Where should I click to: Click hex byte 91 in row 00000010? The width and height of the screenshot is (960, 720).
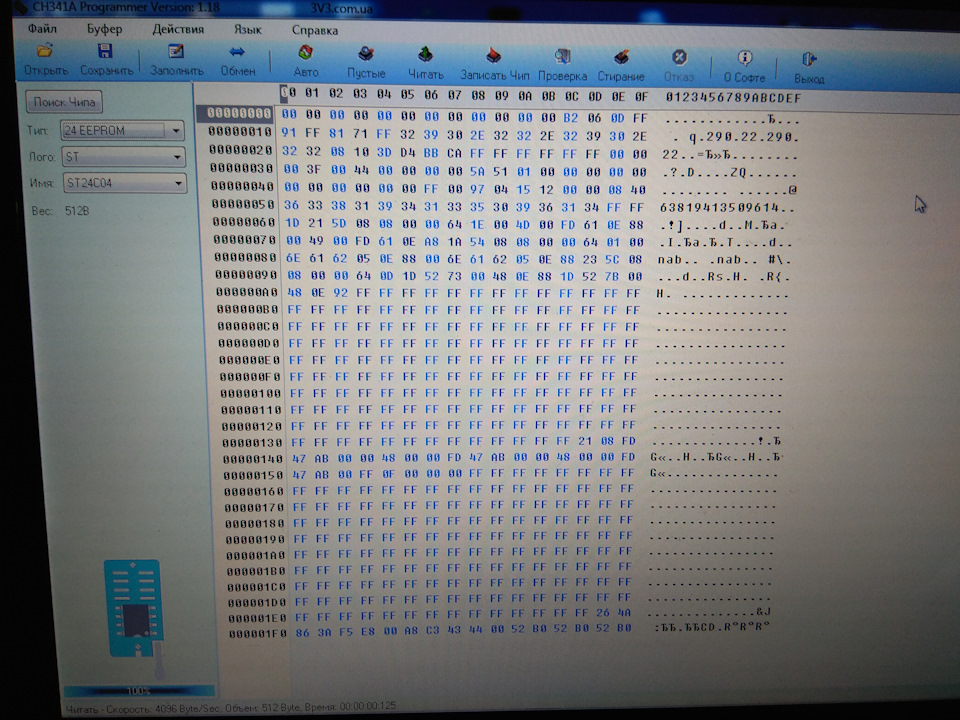coord(288,132)
